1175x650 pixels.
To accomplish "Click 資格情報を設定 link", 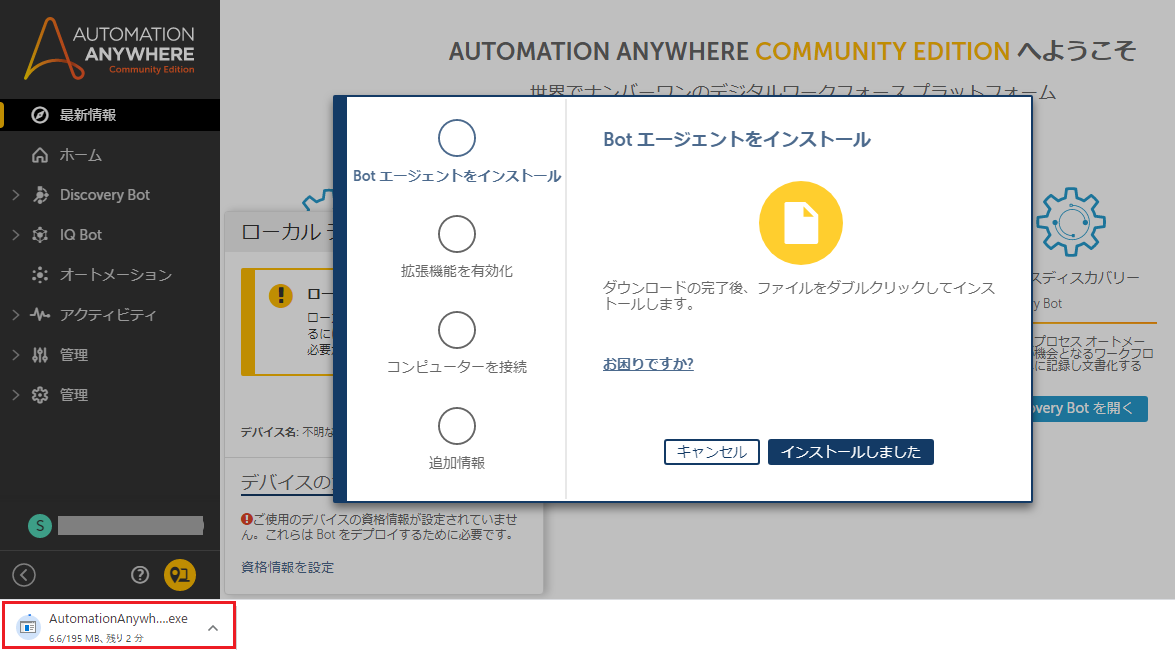I will coord(288,568).
